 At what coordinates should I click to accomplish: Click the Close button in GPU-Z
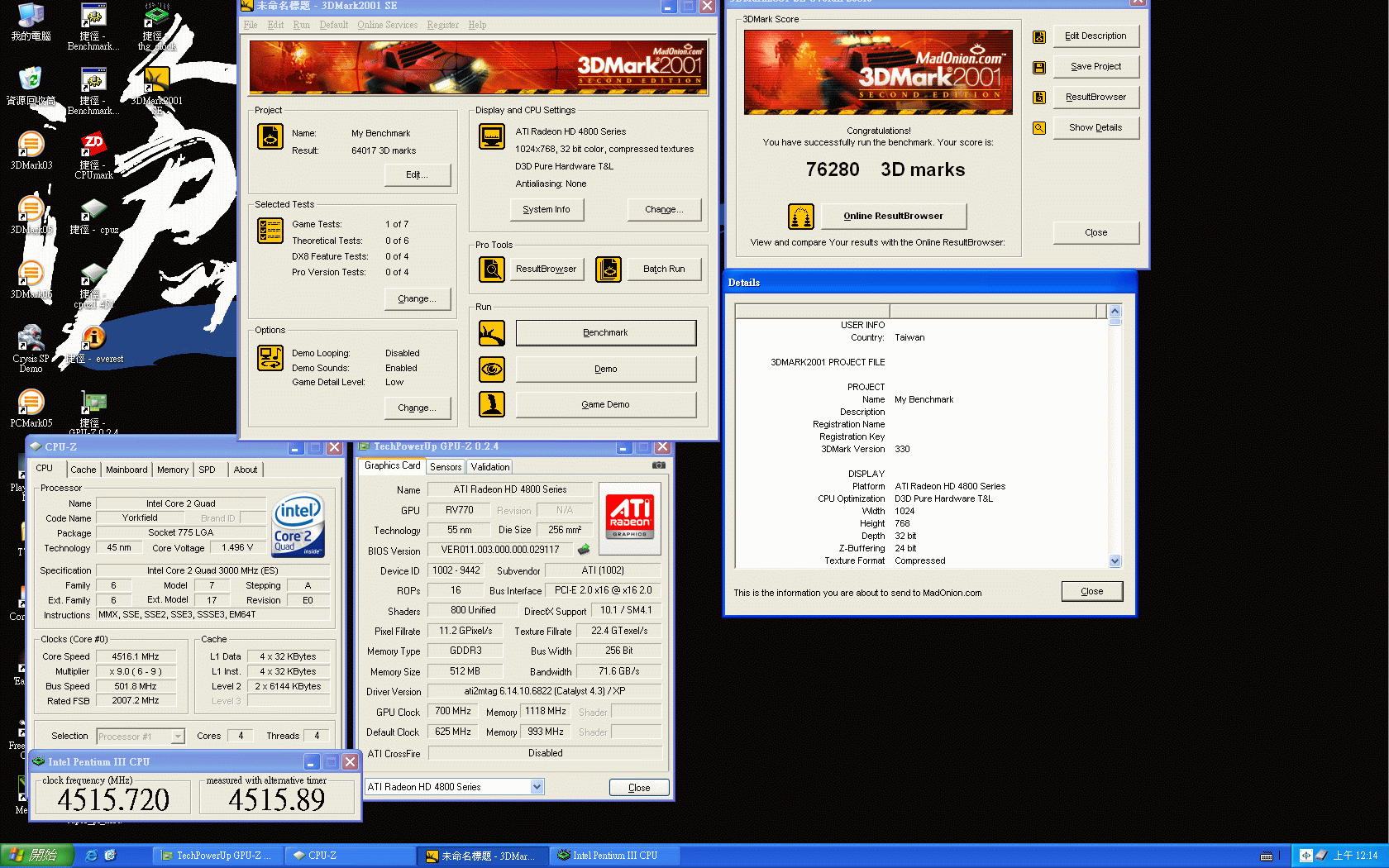point(639,788)
